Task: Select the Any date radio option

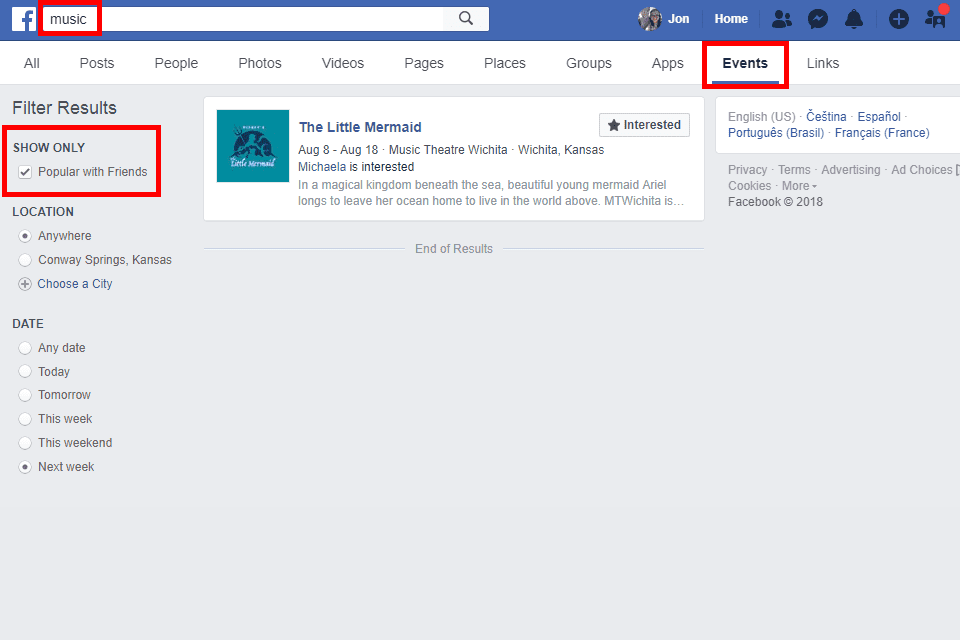Action: click(25, 348)
